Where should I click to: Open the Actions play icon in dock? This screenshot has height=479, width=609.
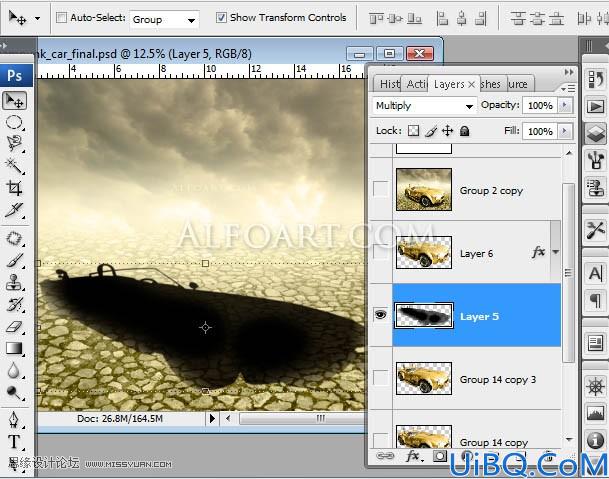tap(595, 106)
